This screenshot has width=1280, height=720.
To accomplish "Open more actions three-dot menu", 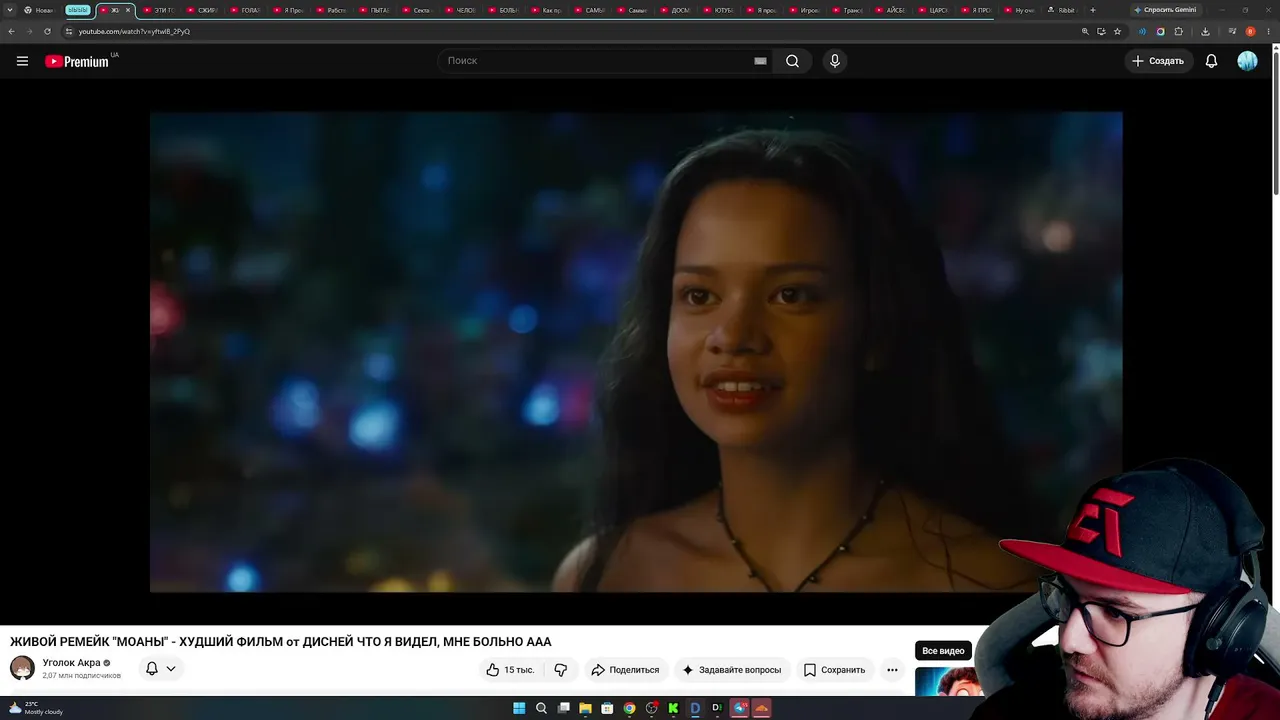I will (x=892, y=670).
